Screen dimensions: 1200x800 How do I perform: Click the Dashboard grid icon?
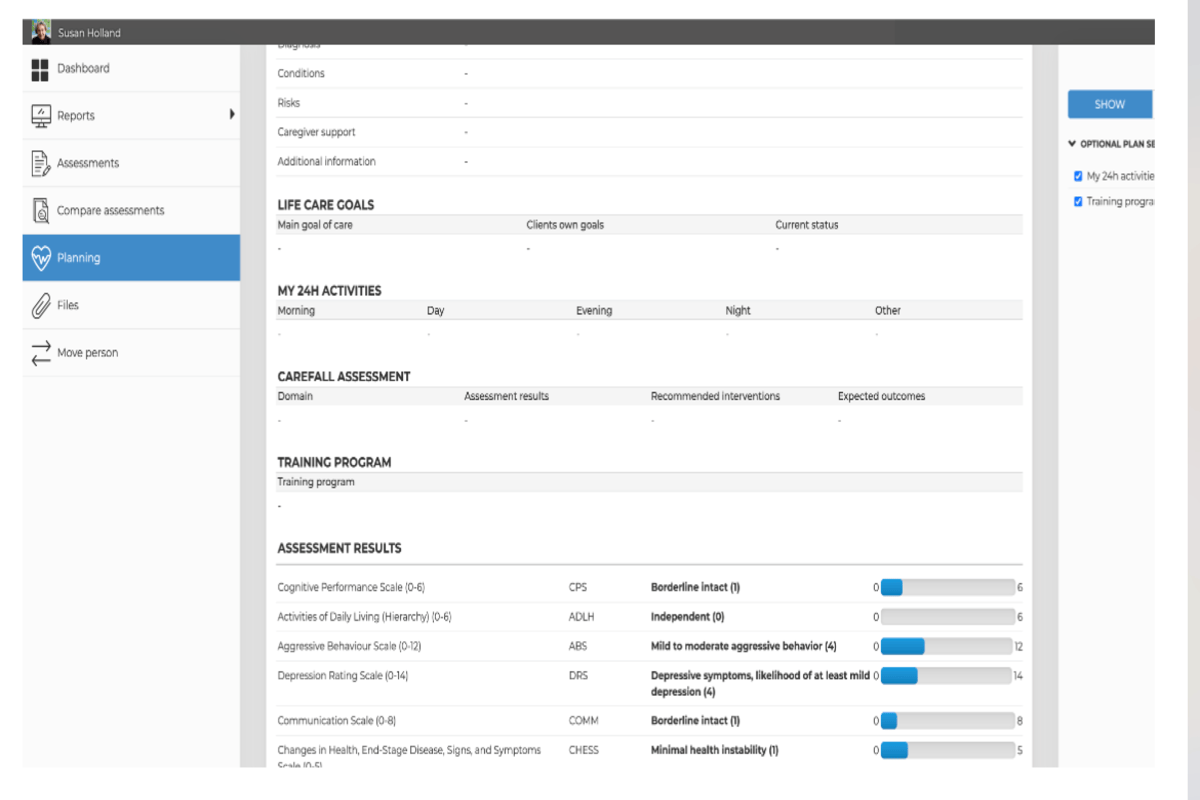40,69
